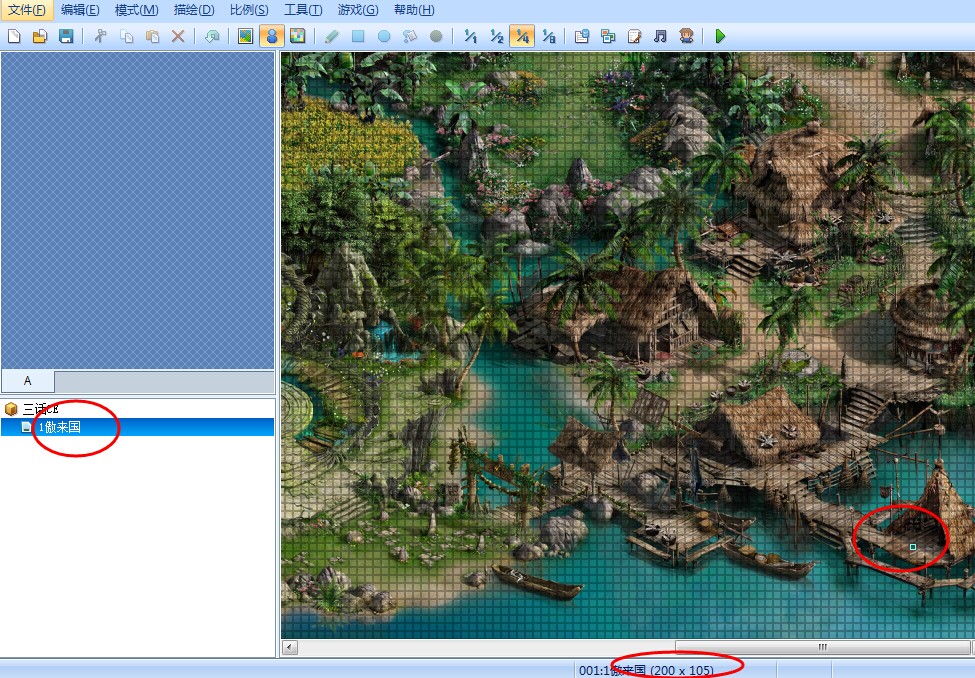
Task: Open a project using the folder icon
Action: (40, 36)
